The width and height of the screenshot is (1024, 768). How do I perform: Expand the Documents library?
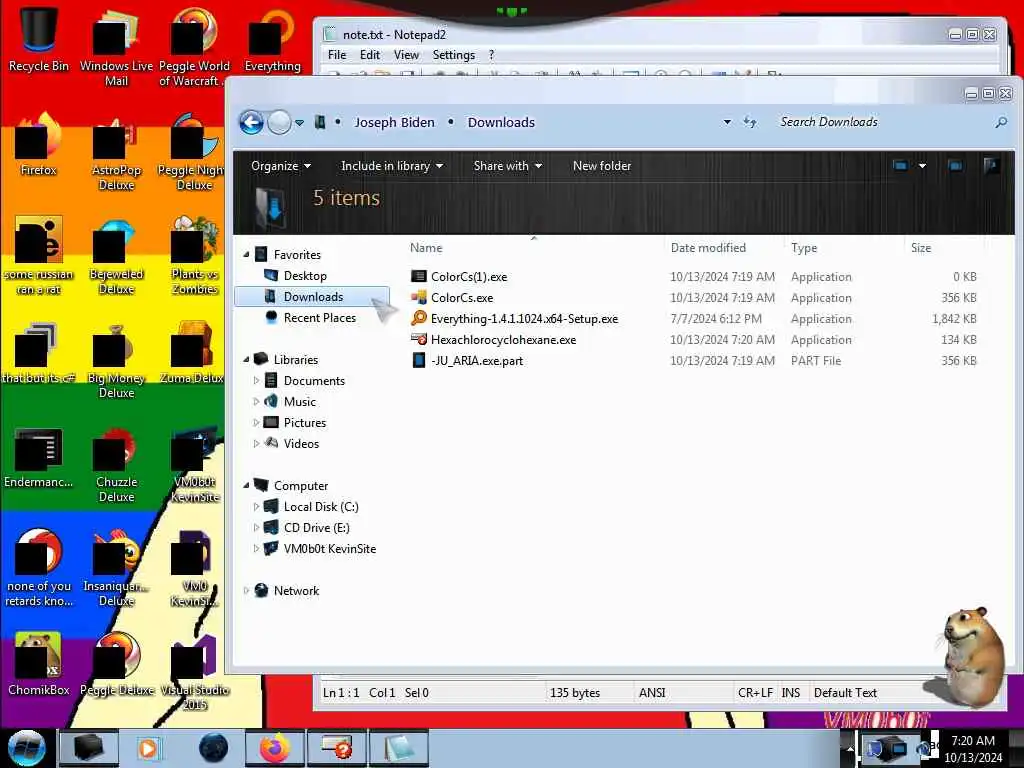pyautogui.click(x=256, y=380)
